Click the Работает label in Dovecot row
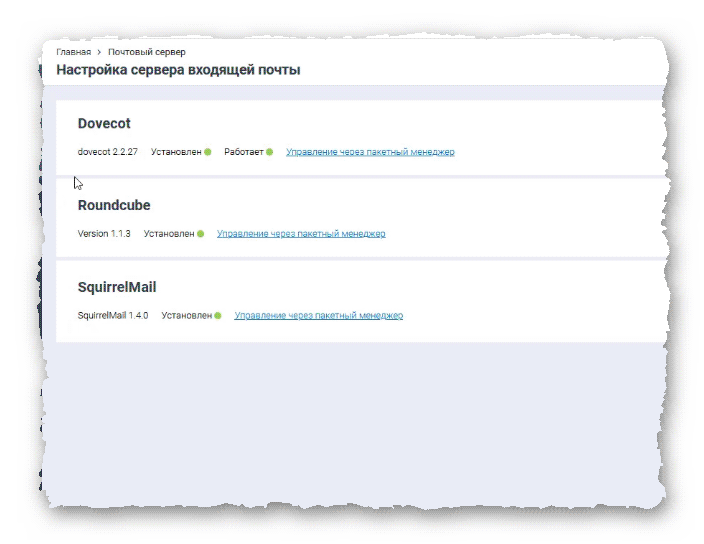 244,152
